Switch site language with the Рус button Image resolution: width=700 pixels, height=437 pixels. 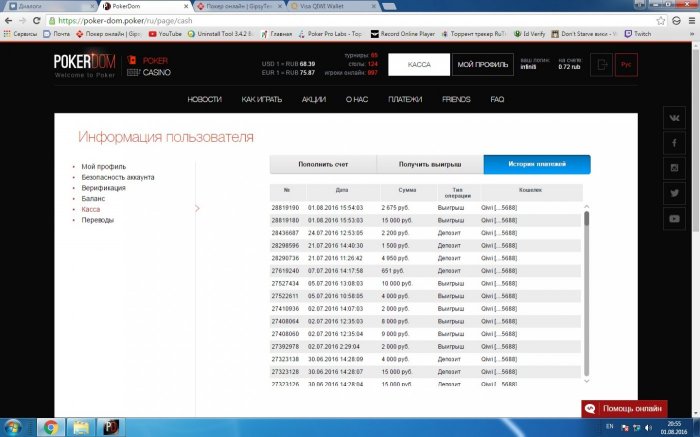pos(626,64)
